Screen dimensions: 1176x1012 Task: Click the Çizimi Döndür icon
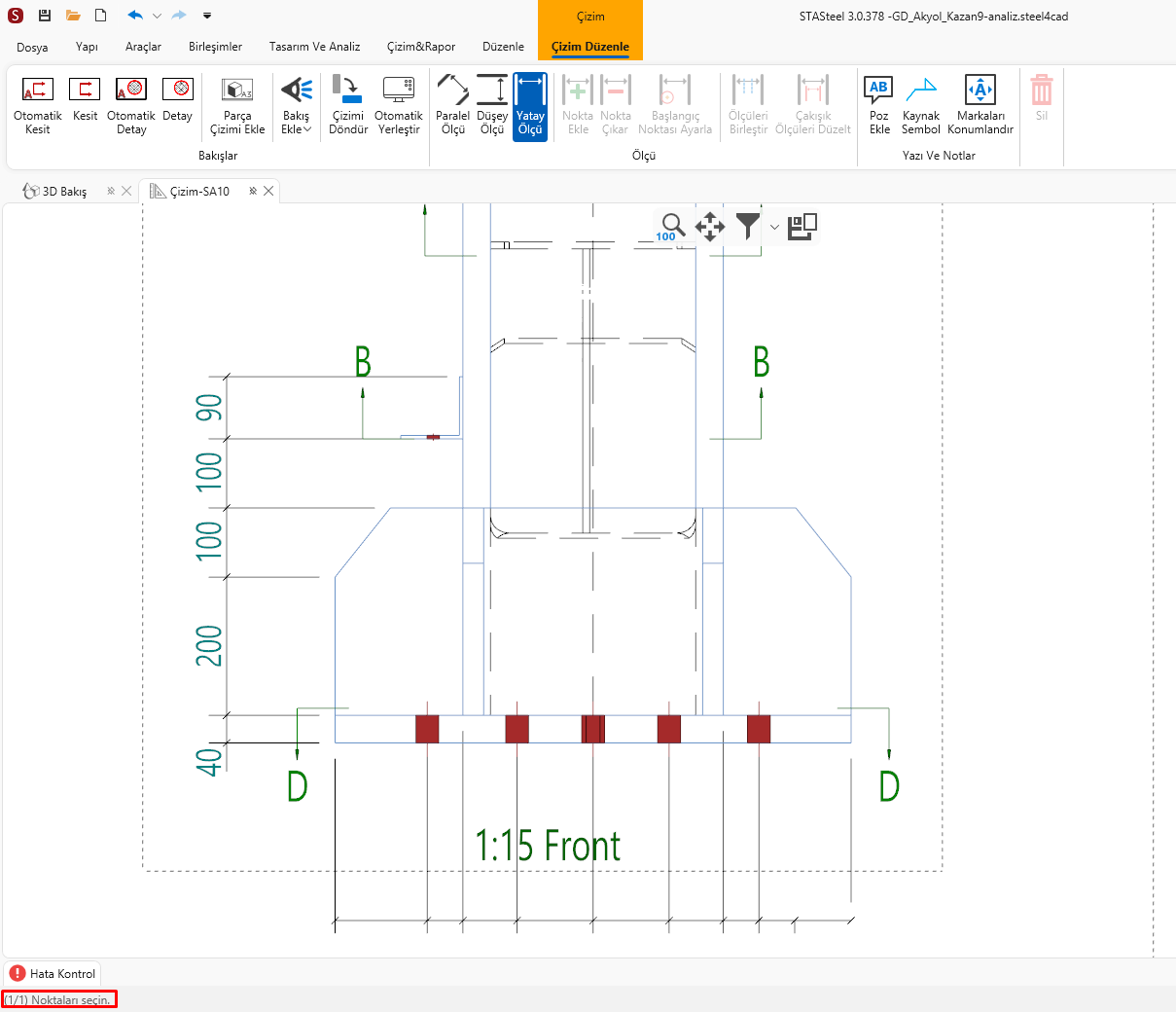click(x=348, y=105)
